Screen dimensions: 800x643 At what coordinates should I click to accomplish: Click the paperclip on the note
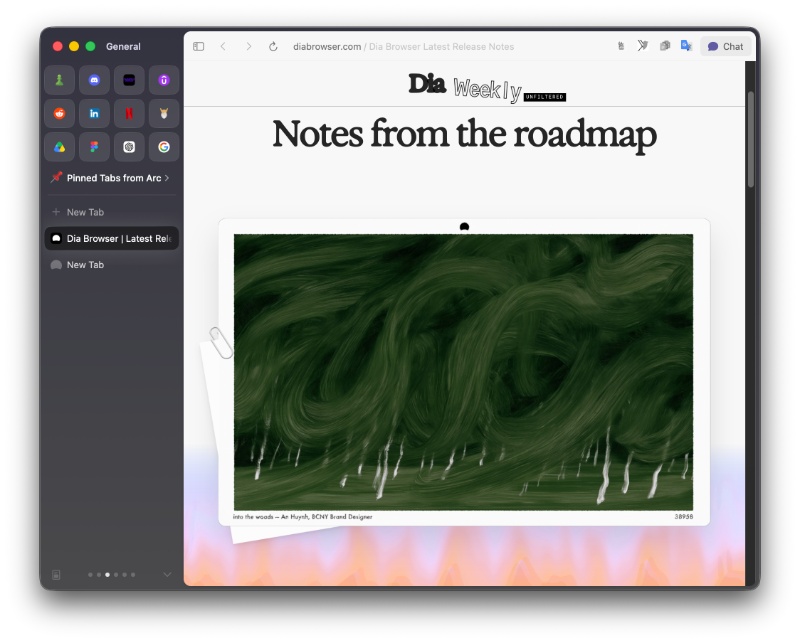[221, 342]
